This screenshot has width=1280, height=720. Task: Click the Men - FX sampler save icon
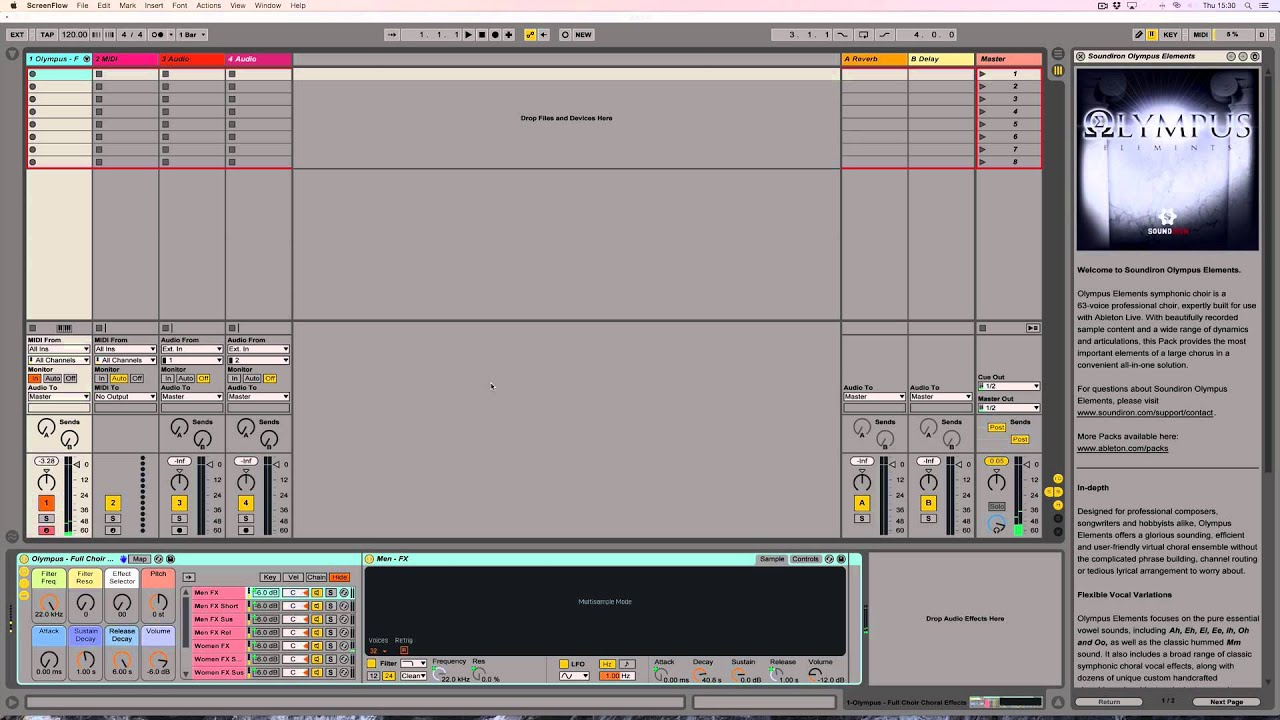pyautogui.click(x=841, y=559)
